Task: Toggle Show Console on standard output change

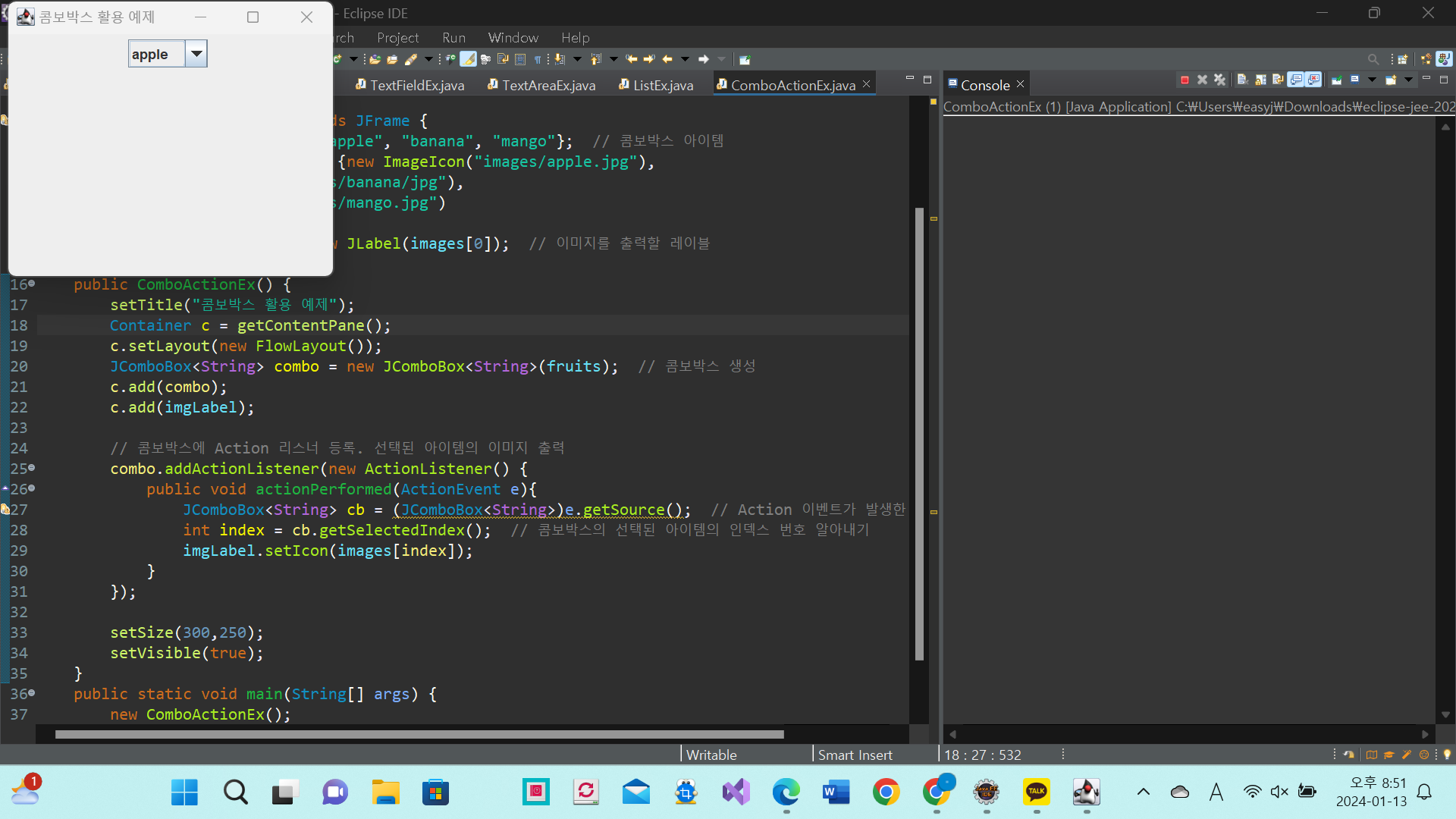Action: click(x=1296, y=80)
